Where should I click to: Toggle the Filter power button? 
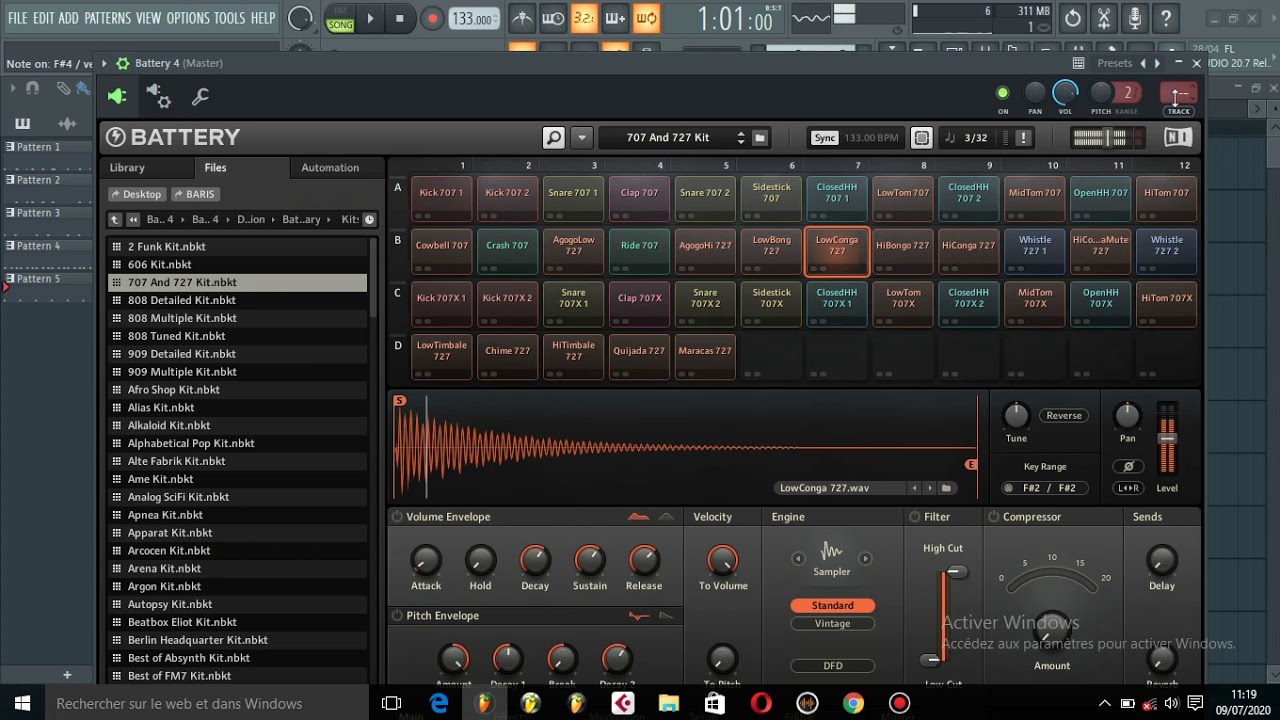pyautogui.click(x=914, y=517)
